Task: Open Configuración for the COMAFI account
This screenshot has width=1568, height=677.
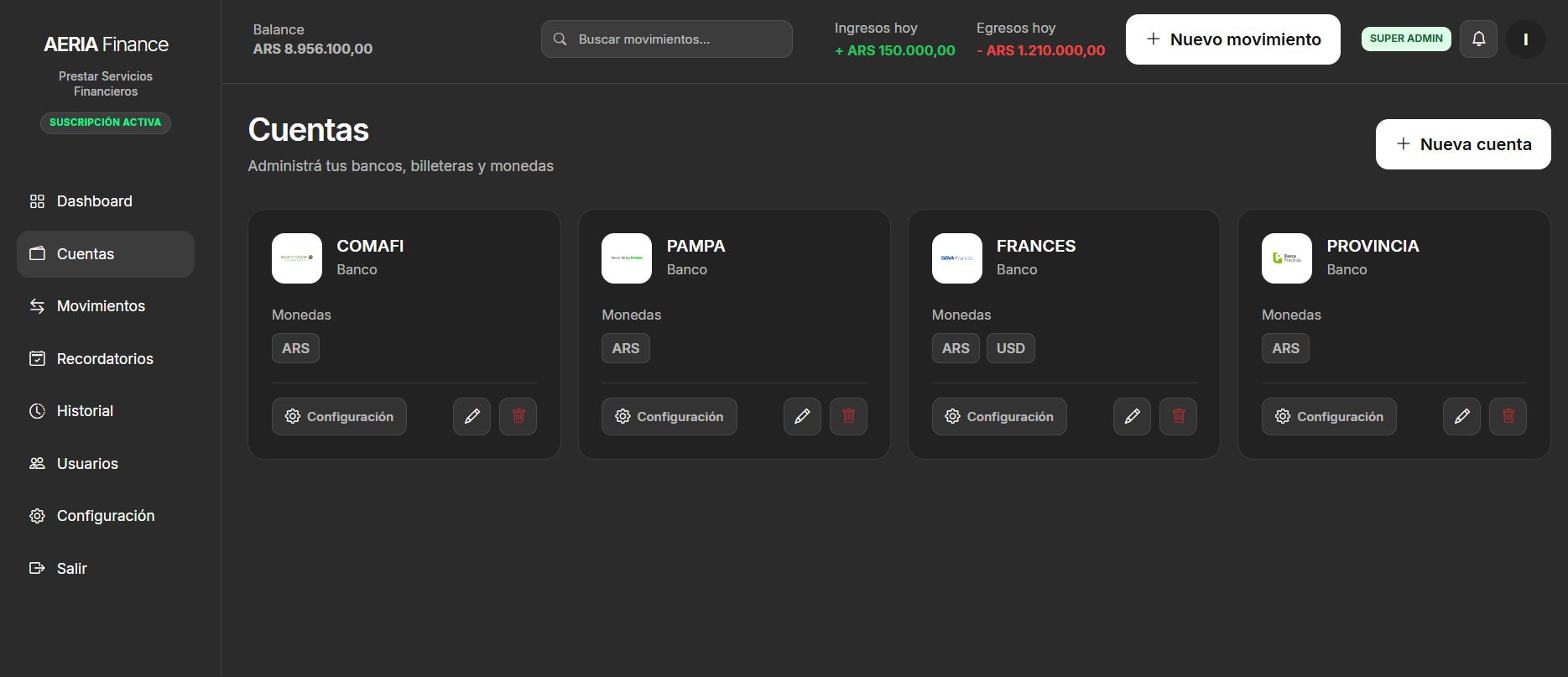Action: (x=339, y=416)
